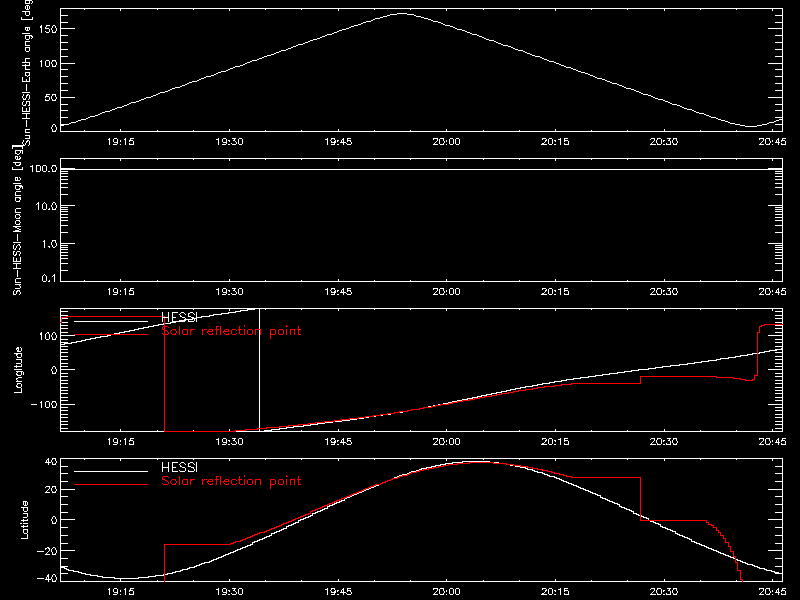Screen dimensions: 800x600
Task: Click white HESSI legend label in Latitude plot
Action: [x=179, y=467]
